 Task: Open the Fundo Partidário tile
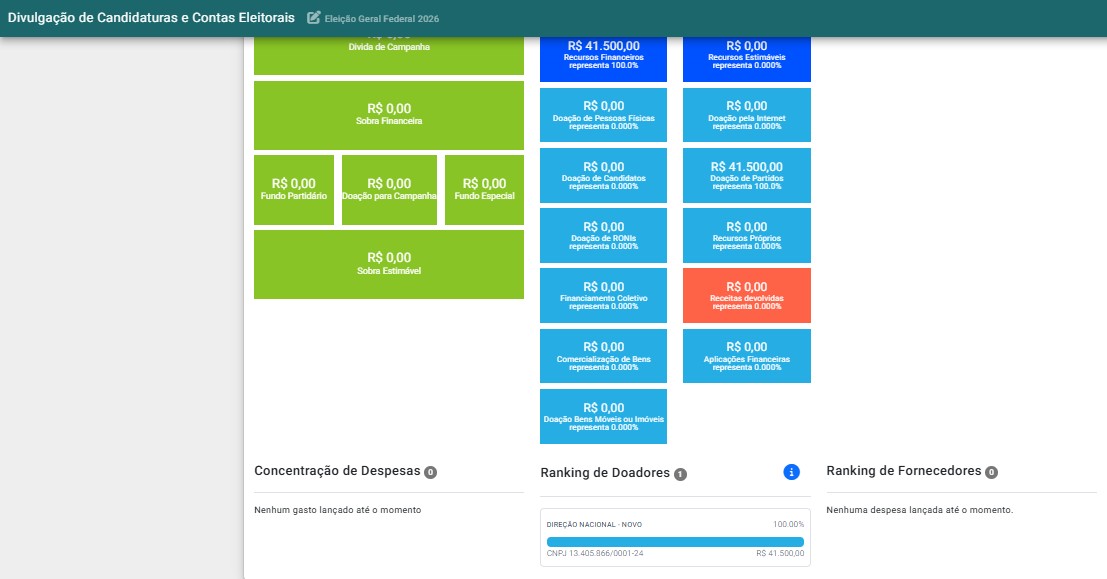click(x=294, y=190)
